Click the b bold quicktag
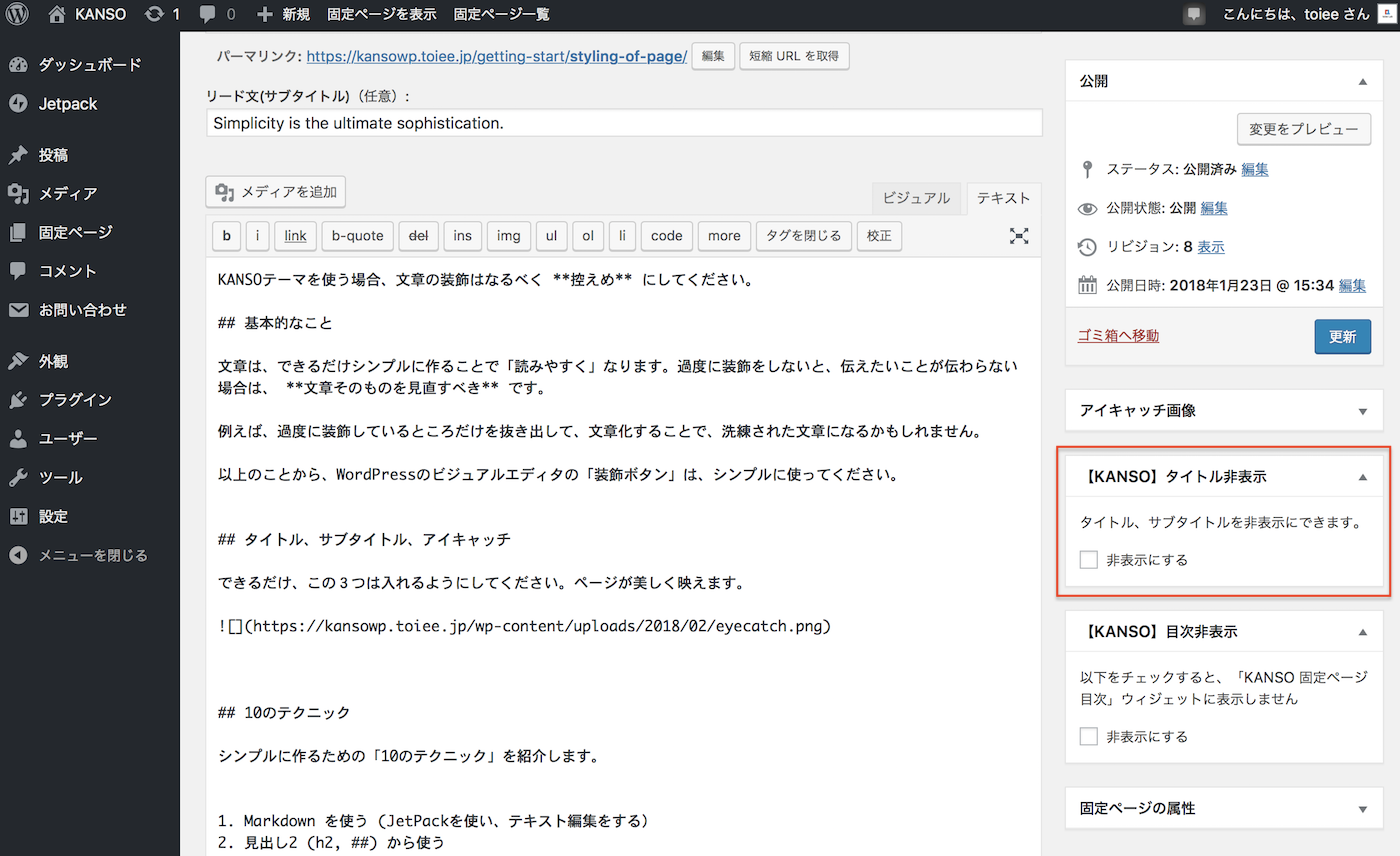This screenshot has height=856, width=1400. coord(226,236)
